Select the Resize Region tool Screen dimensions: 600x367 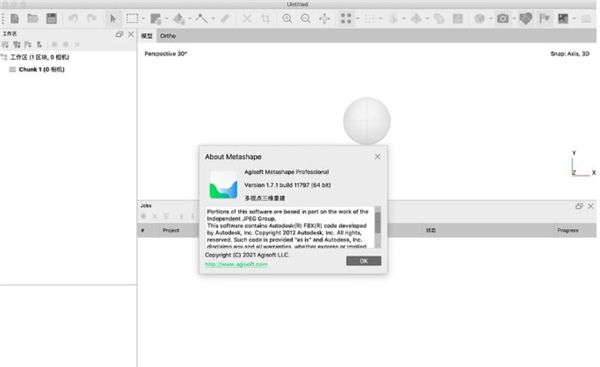click(156, 19)
